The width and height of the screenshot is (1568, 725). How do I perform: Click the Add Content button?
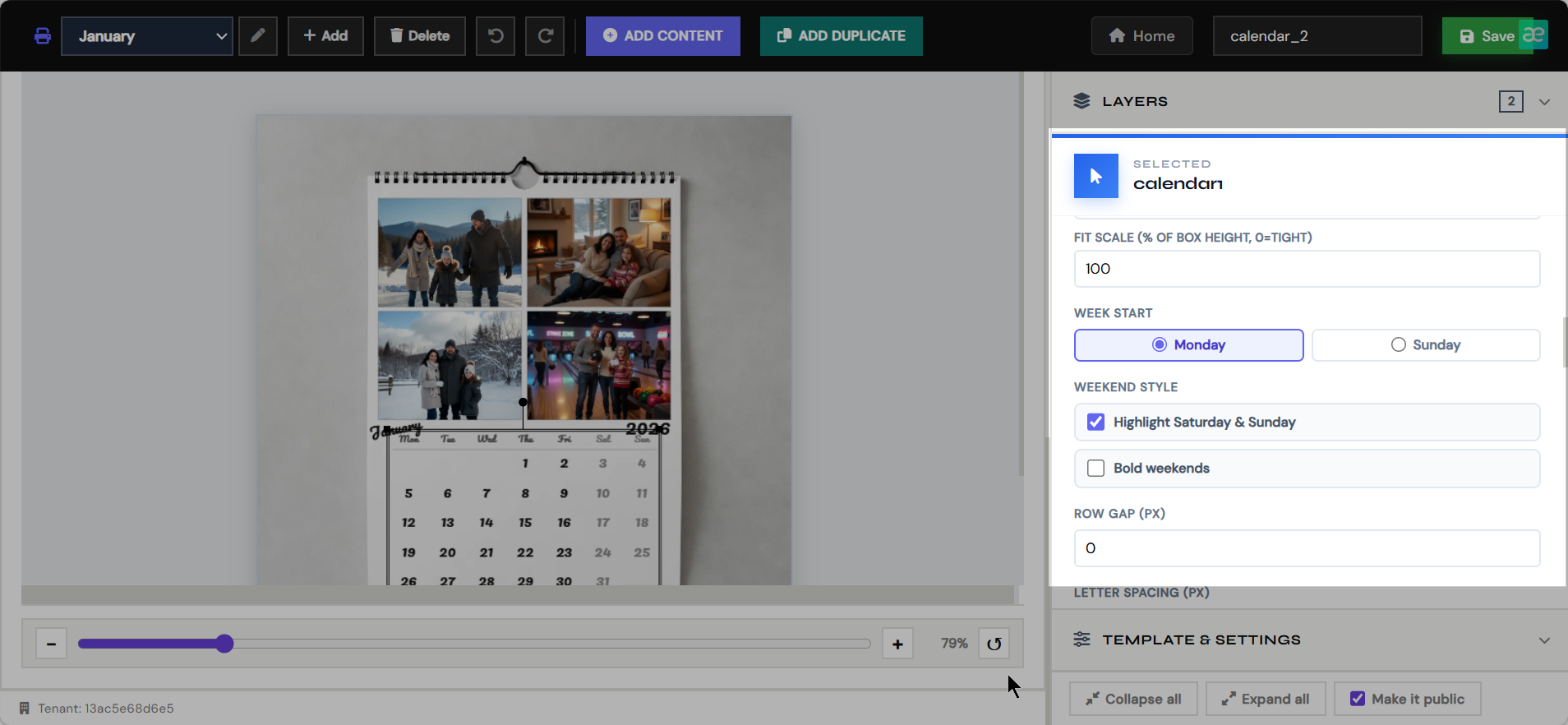[x=663, y=36]
